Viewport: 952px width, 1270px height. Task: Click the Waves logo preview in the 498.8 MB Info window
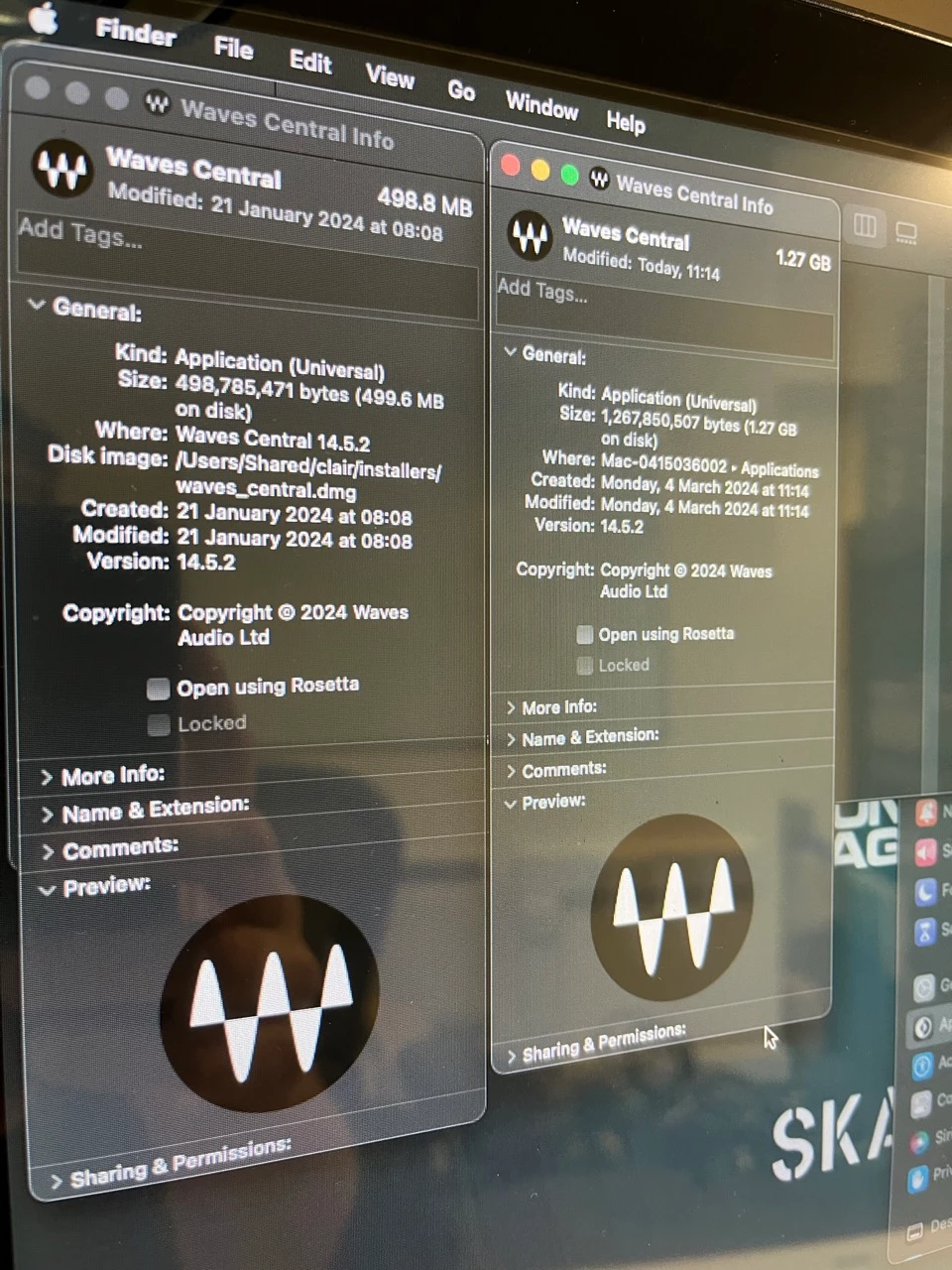click(270, 1004)
